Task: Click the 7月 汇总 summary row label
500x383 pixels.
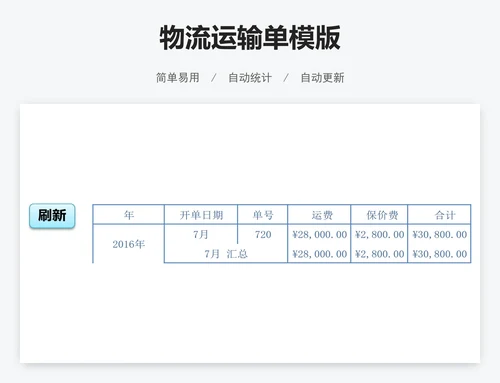Action: 226,254
